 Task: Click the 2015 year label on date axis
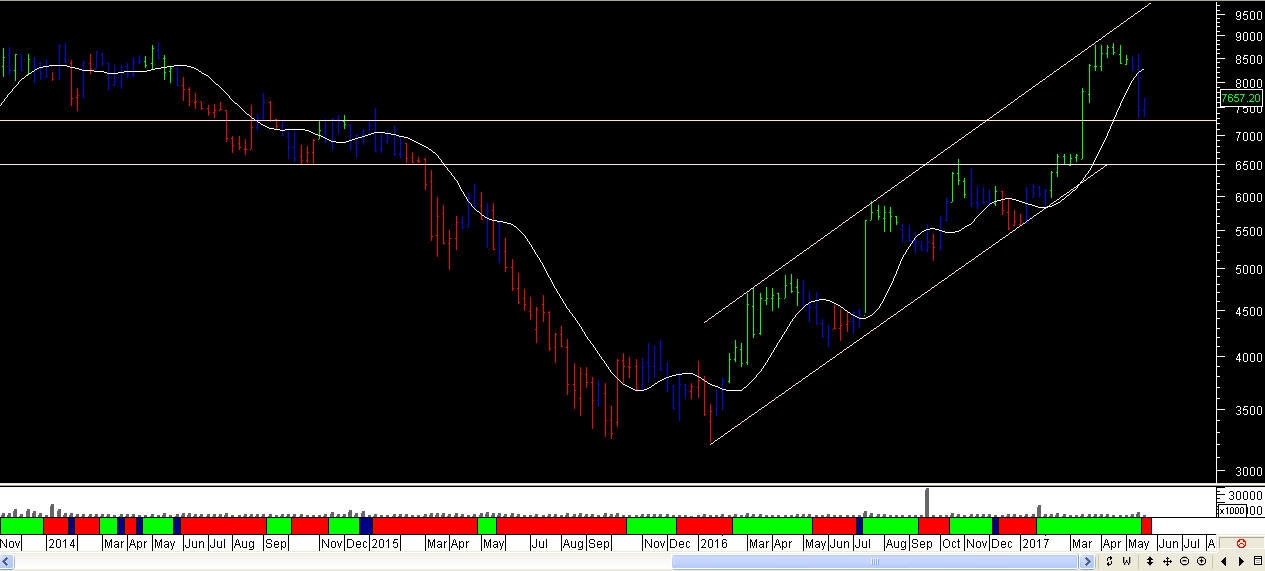pos(386,544)
